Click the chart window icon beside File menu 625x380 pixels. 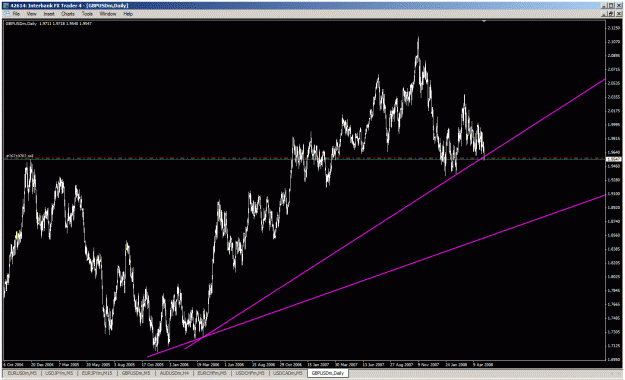click(x=7, y=14)
